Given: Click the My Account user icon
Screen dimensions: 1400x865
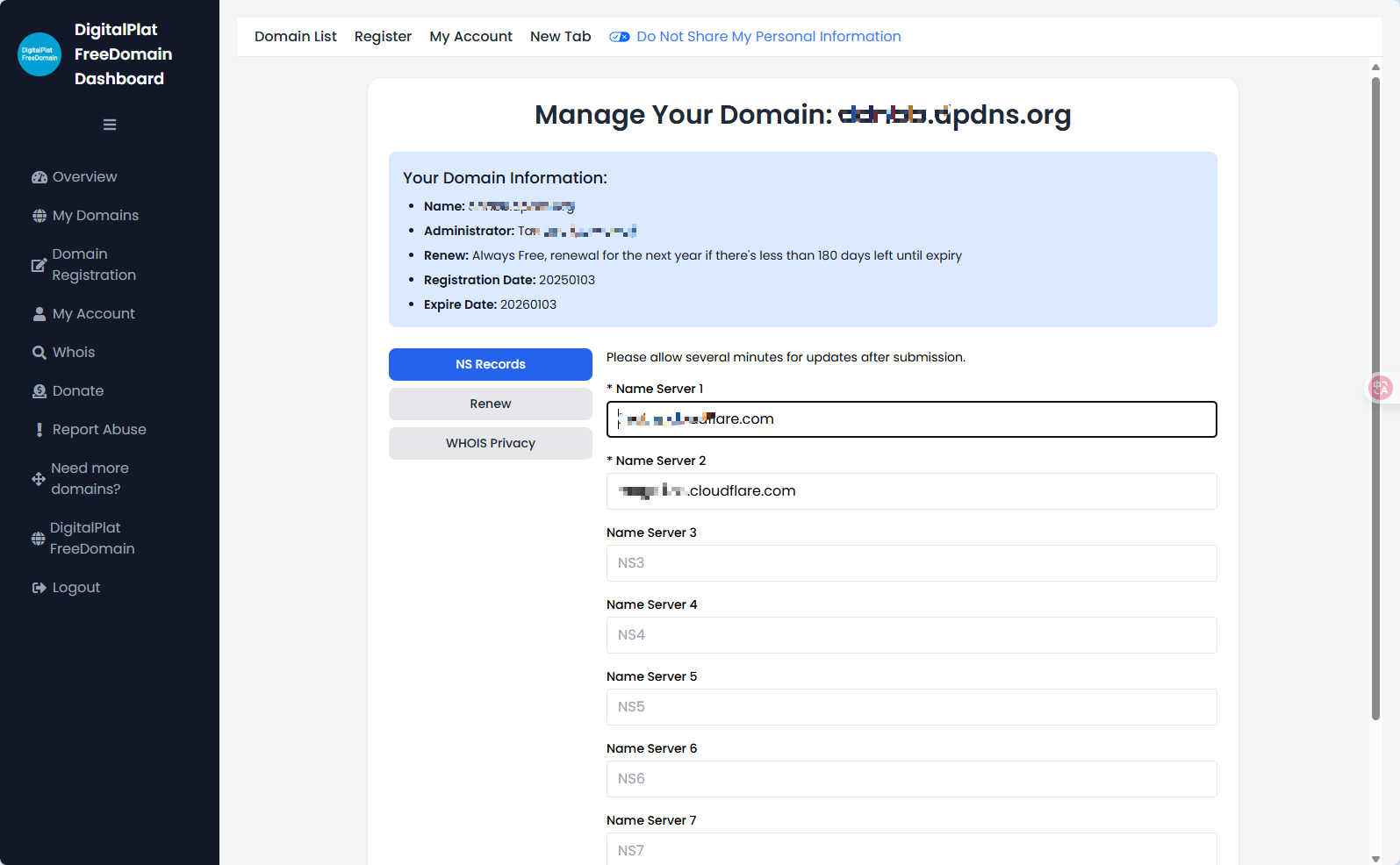Looking at the screenshot, I should tap(39, 314).
